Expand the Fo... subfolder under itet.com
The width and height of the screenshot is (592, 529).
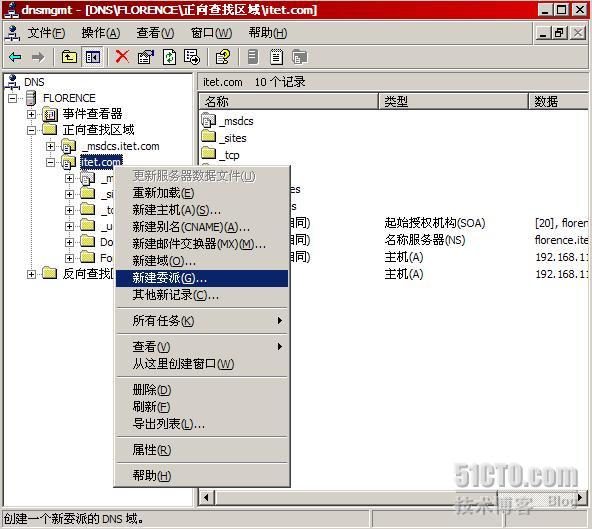(x=69, y=258)
